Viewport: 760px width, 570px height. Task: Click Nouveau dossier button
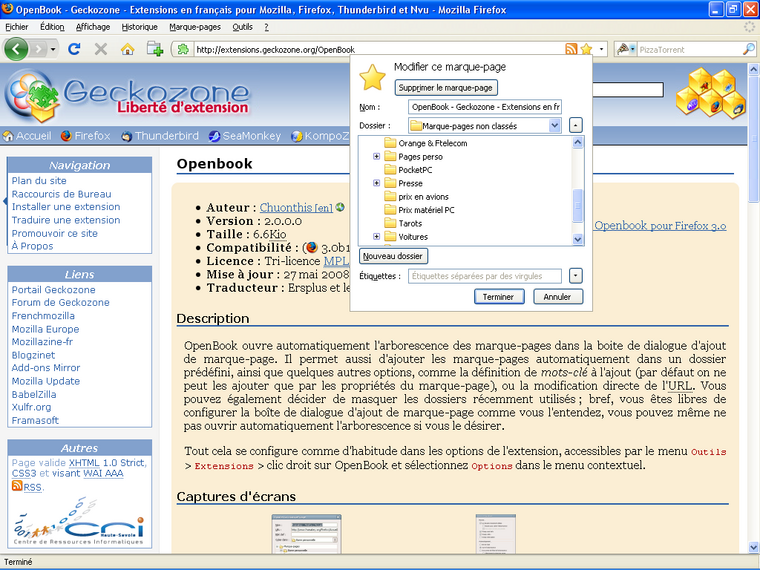tap(393, 256)
